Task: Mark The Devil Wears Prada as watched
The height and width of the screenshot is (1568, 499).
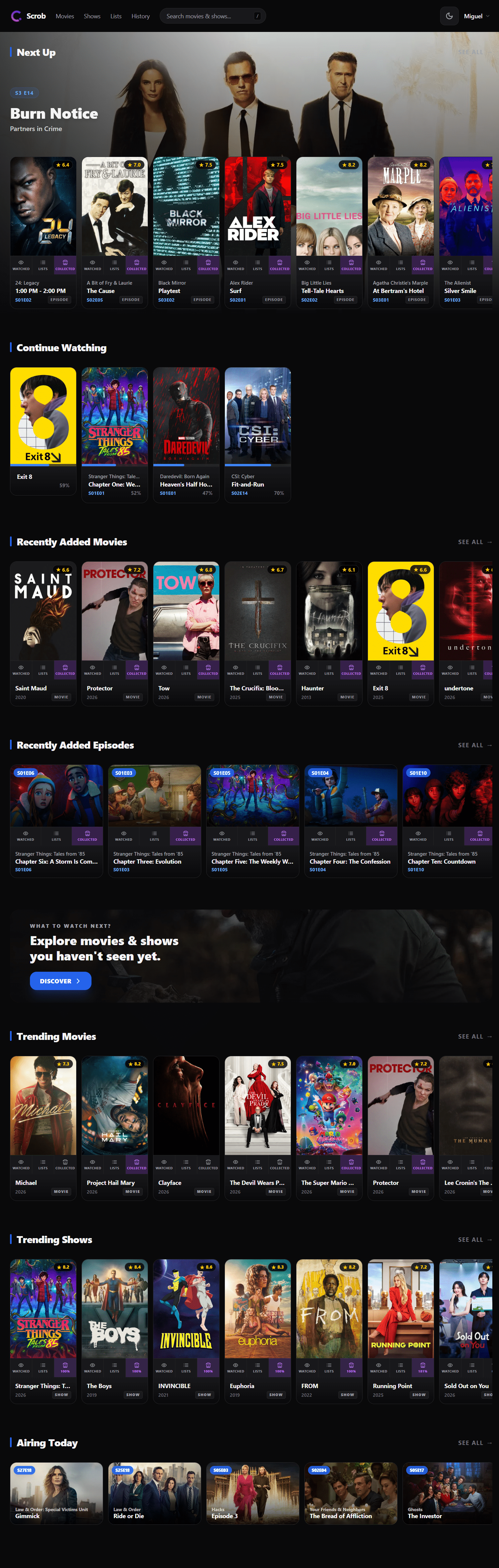Action: [236, 1164]
